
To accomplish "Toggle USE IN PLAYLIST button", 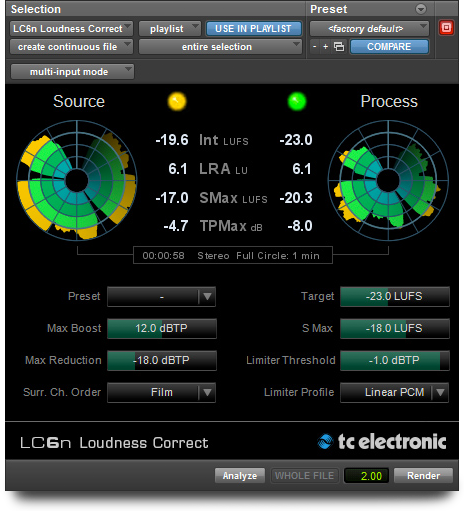I will [253, 29].
